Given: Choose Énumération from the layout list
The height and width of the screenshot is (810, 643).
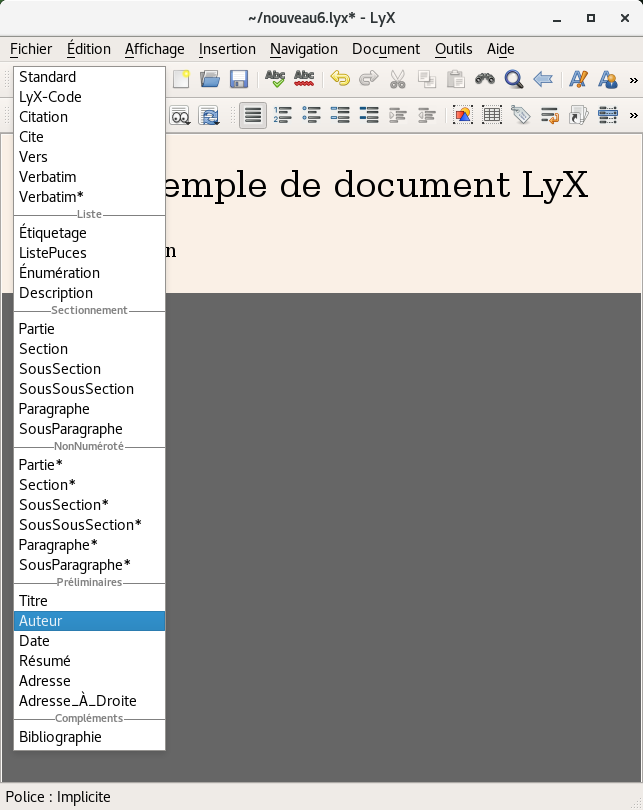Looking at the screenshot, I should pyautogui.click(x=89, y=273).
